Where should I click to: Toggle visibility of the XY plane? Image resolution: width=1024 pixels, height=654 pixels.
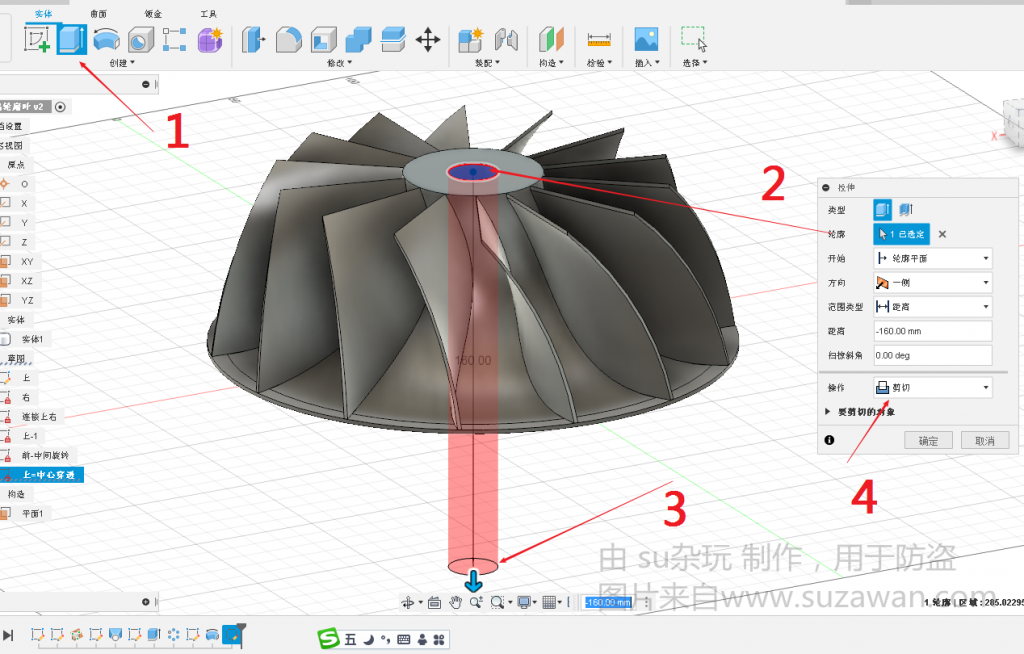(5, 261)
